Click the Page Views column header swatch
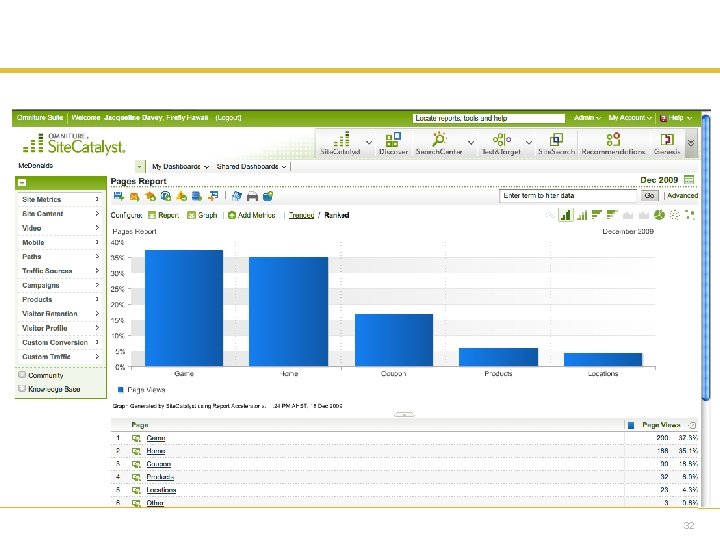The height and width of the screenshot is (540, 720). point(631,425)
